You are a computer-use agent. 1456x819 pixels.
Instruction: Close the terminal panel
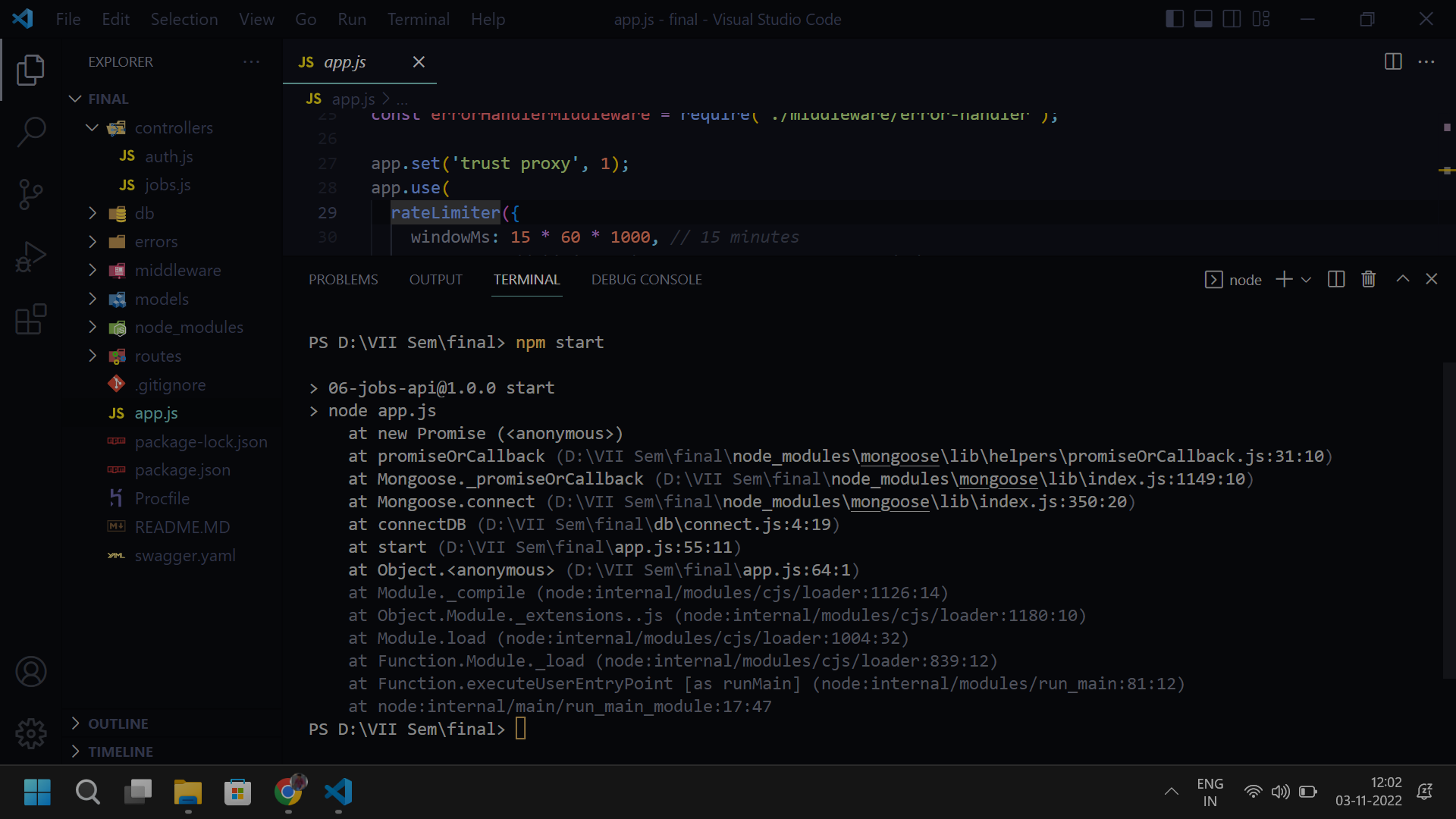click(1432, 279)
